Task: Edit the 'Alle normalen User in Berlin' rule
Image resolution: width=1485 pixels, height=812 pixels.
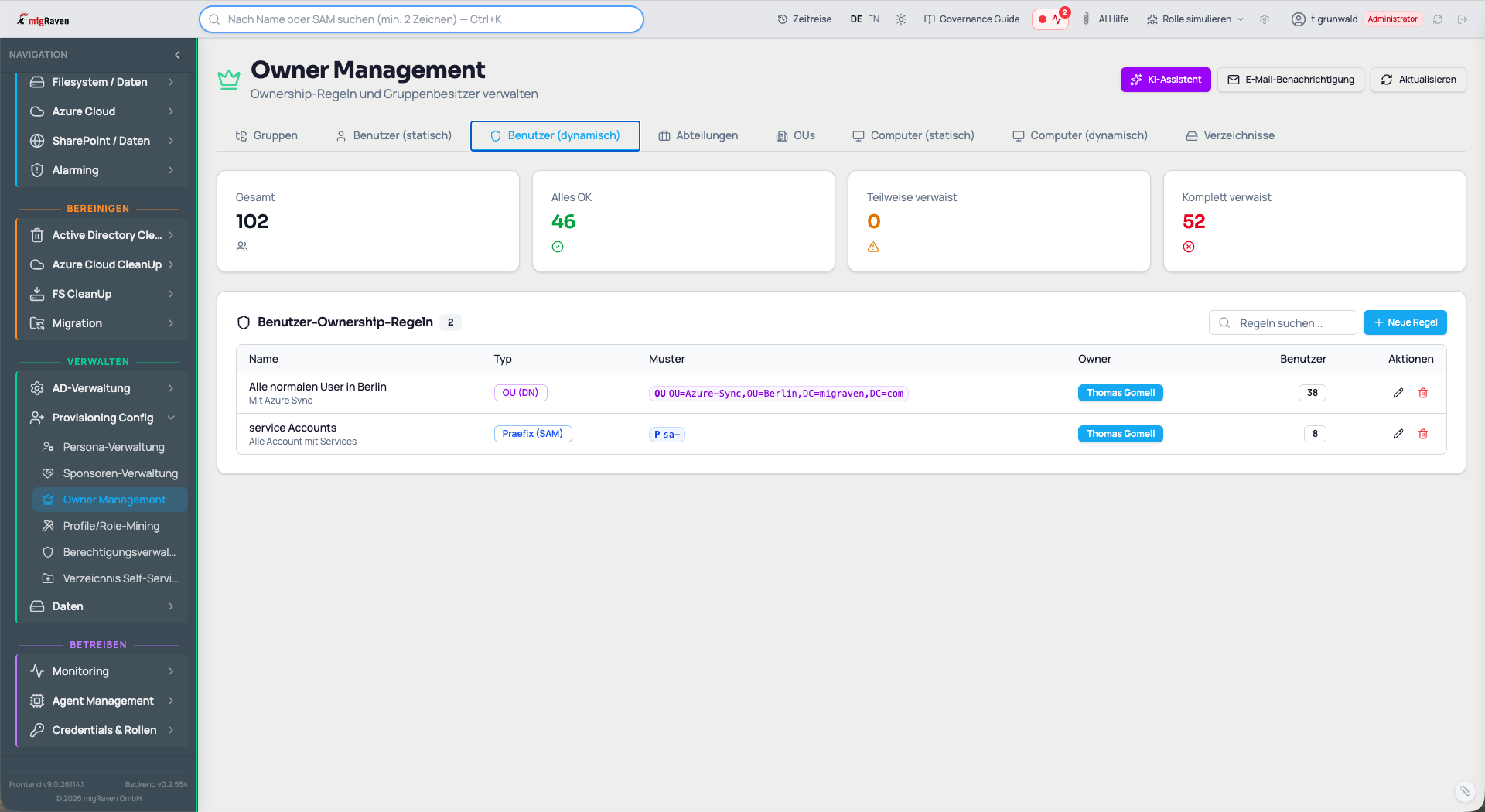Action: pos(1398,393)
